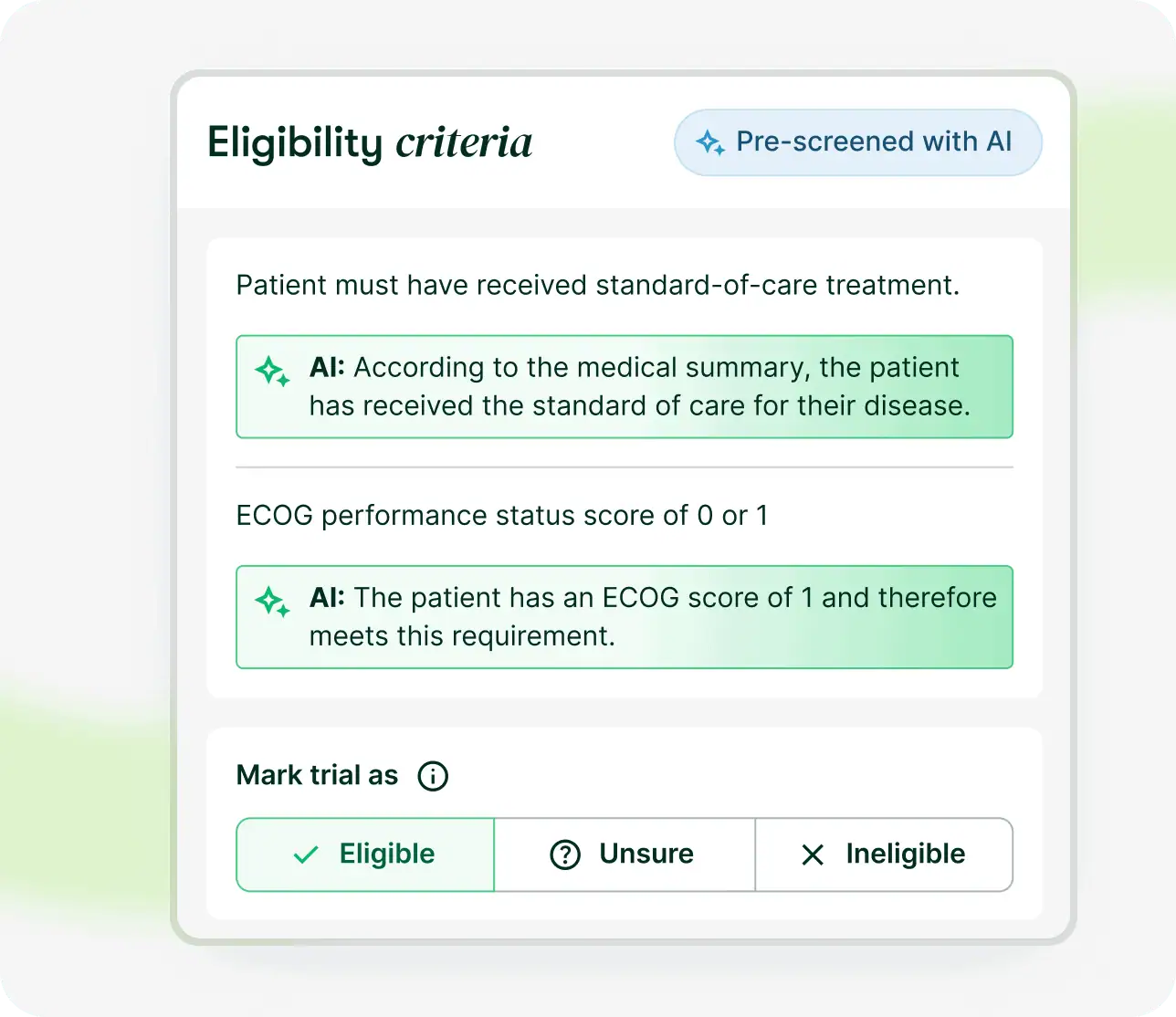Mark the trial as Eligible
This screenshot has height=1017, width=1176.
pos(365,854)
